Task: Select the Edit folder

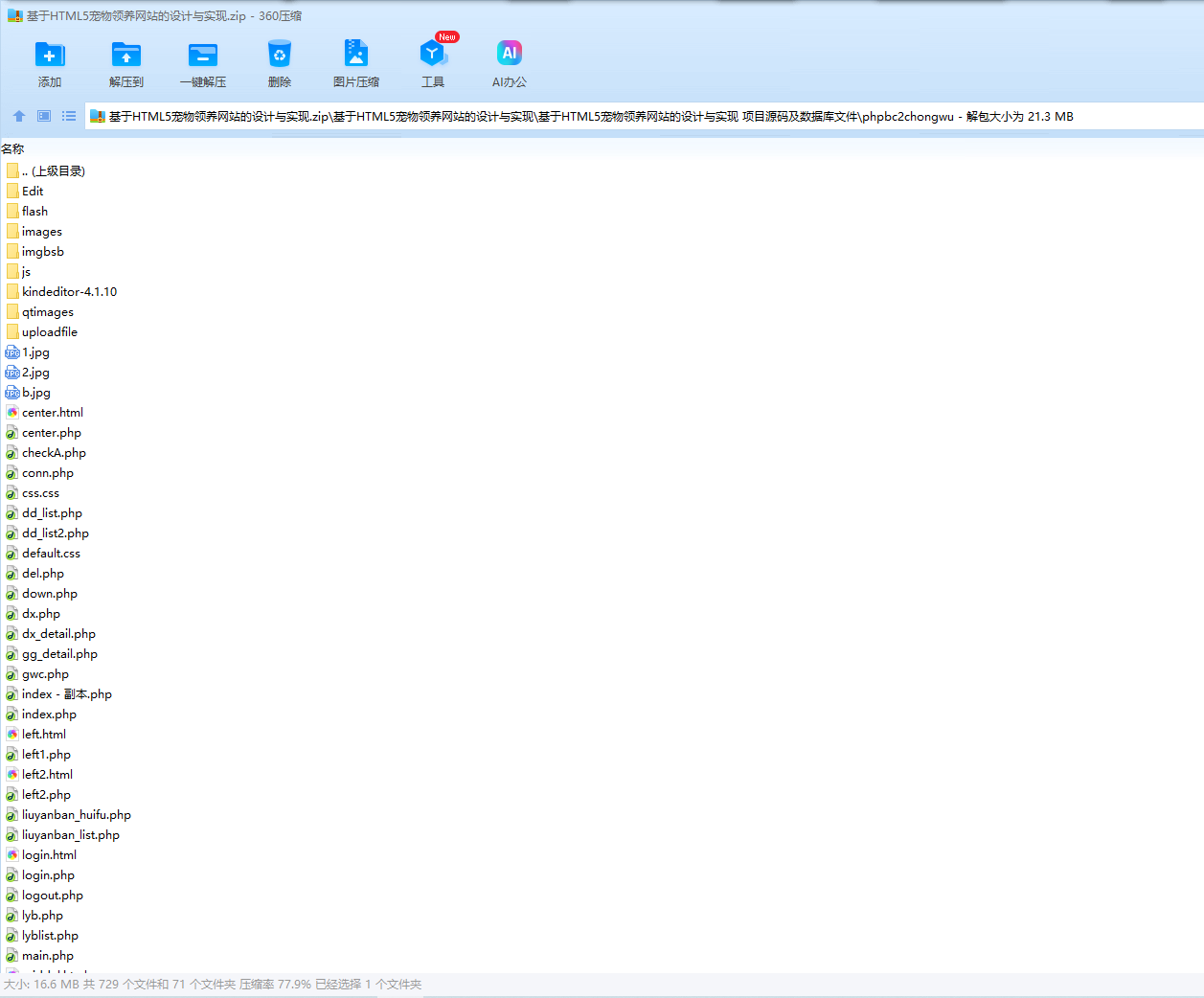Action: (25, 191)
